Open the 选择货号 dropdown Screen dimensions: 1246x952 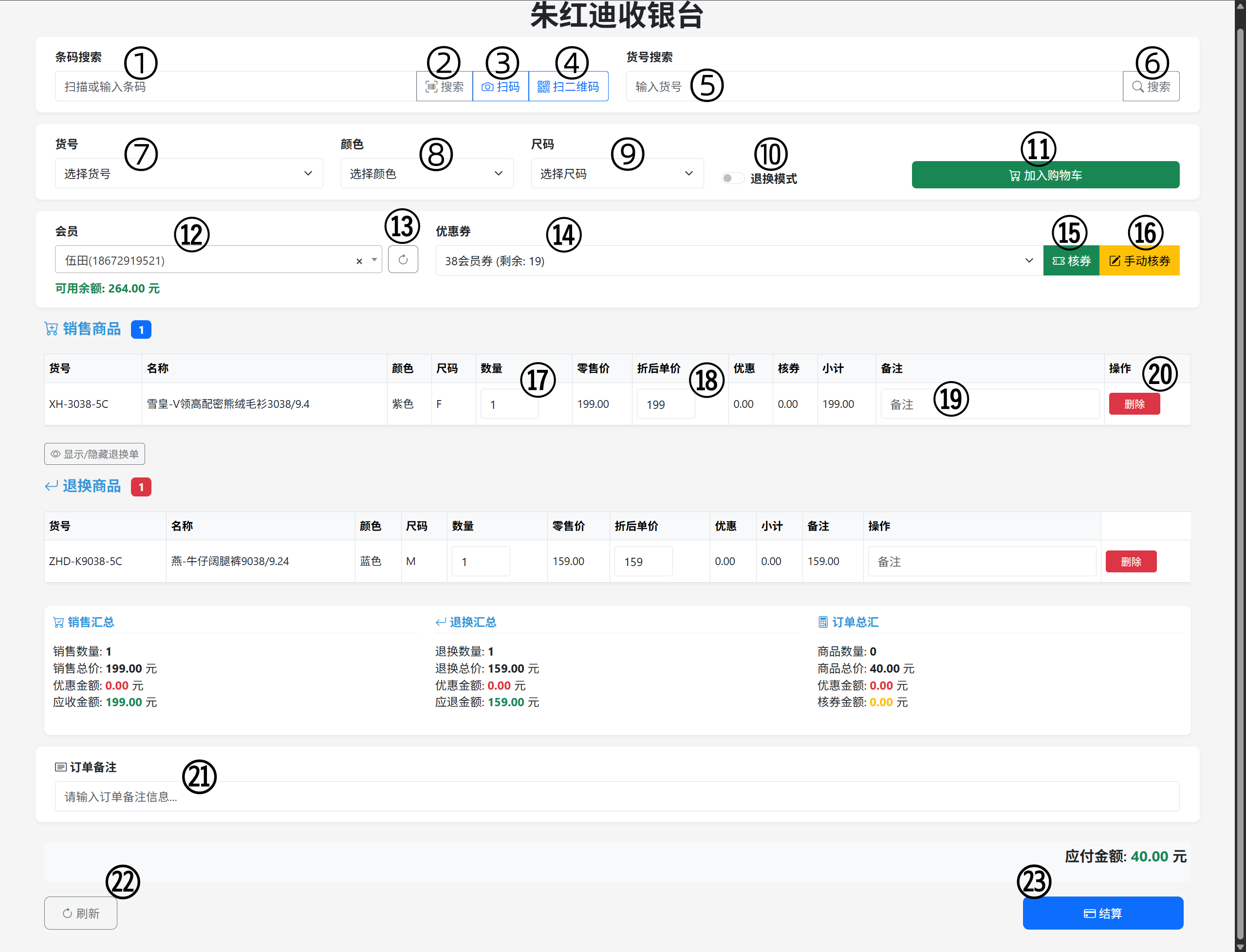coord(189,173)
